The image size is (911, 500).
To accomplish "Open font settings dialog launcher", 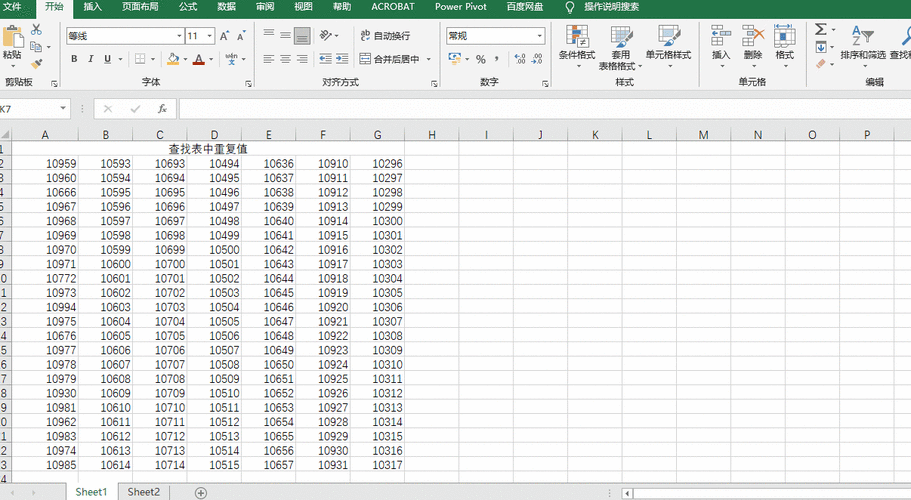I will 248,84.
